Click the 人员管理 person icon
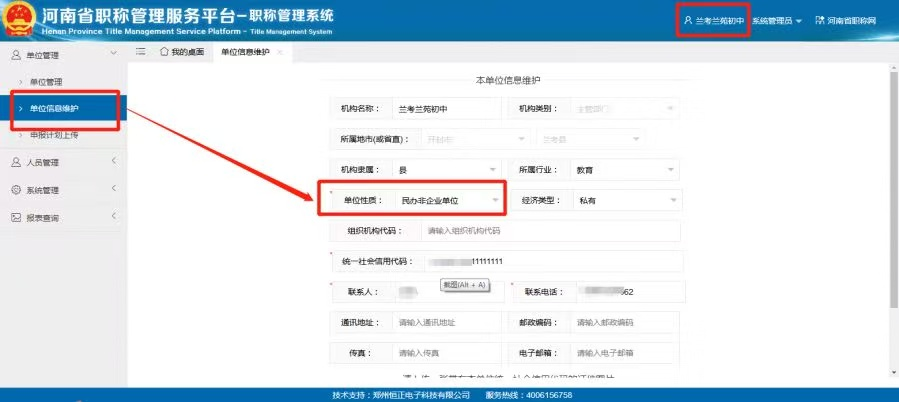The width and height of the screenshot is (899, 402). pyautogui.click(x=16, y=162)
